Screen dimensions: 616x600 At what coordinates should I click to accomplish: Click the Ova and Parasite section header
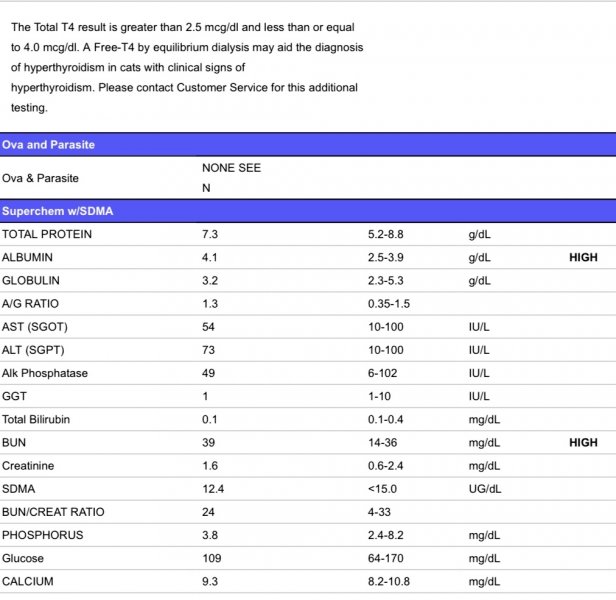pyautogui.click(x=49, y=145)
